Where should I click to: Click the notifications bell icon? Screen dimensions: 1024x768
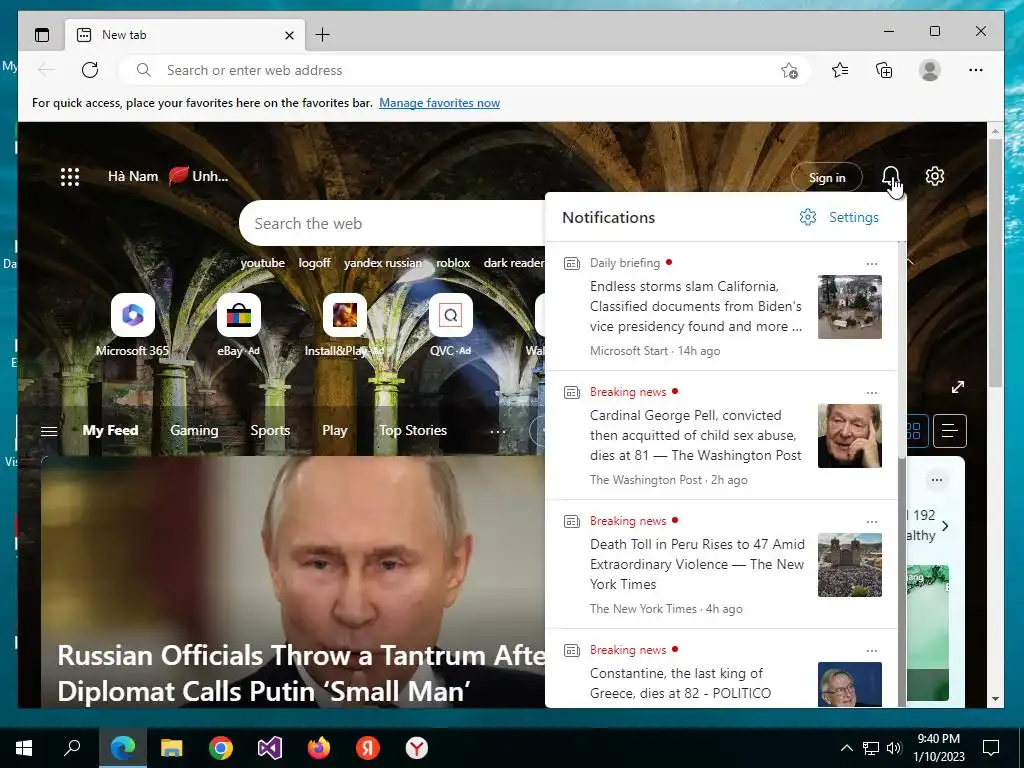[890, 176]
